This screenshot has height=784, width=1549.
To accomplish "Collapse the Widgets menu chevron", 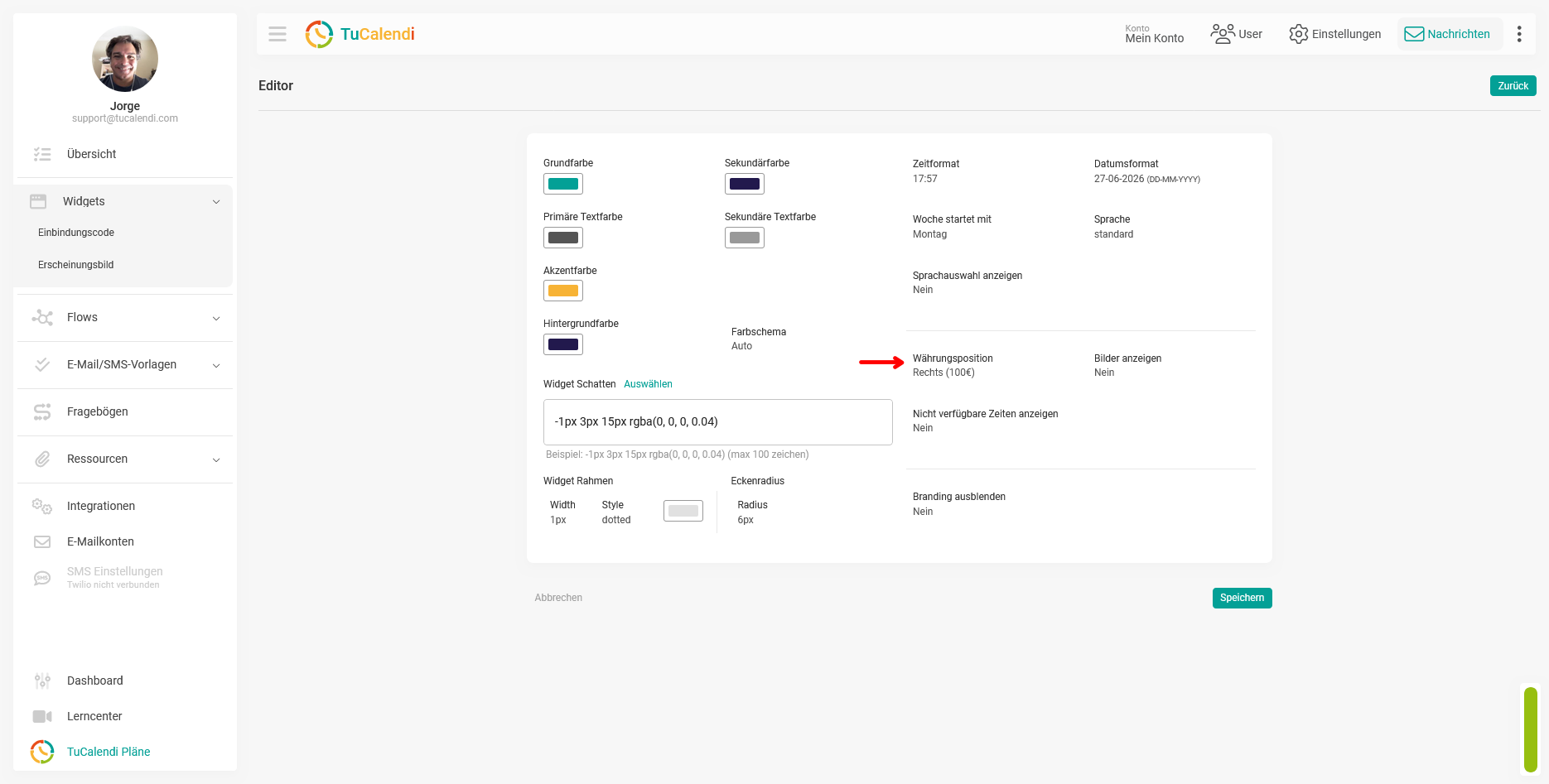I will pyautogui.click(x=216, y=202).
